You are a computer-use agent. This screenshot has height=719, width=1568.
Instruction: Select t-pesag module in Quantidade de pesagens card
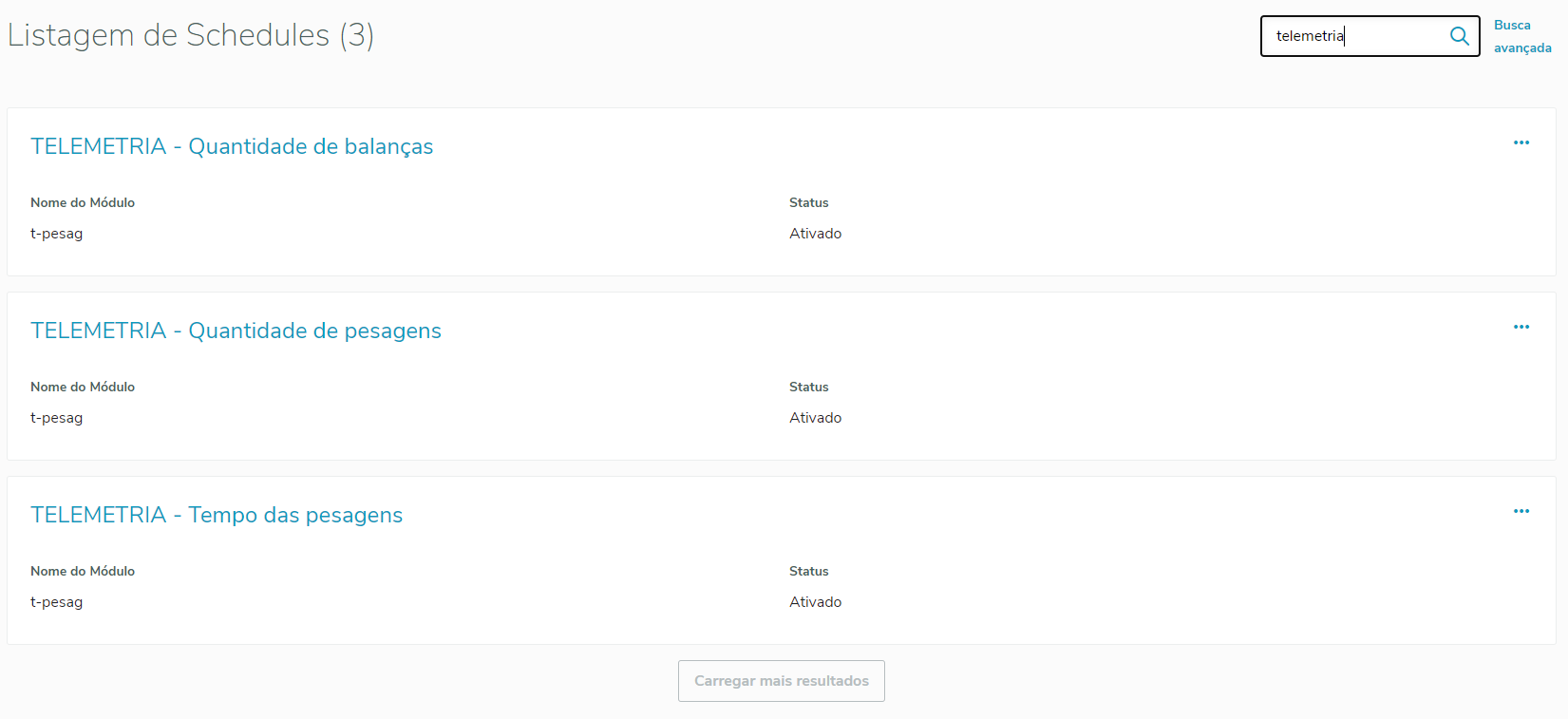pos(56,418)
